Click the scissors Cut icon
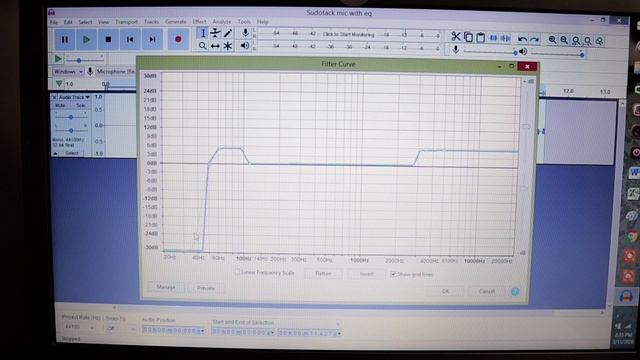The width and height of the screenshot is (640, 360). (x=456, y=37)
